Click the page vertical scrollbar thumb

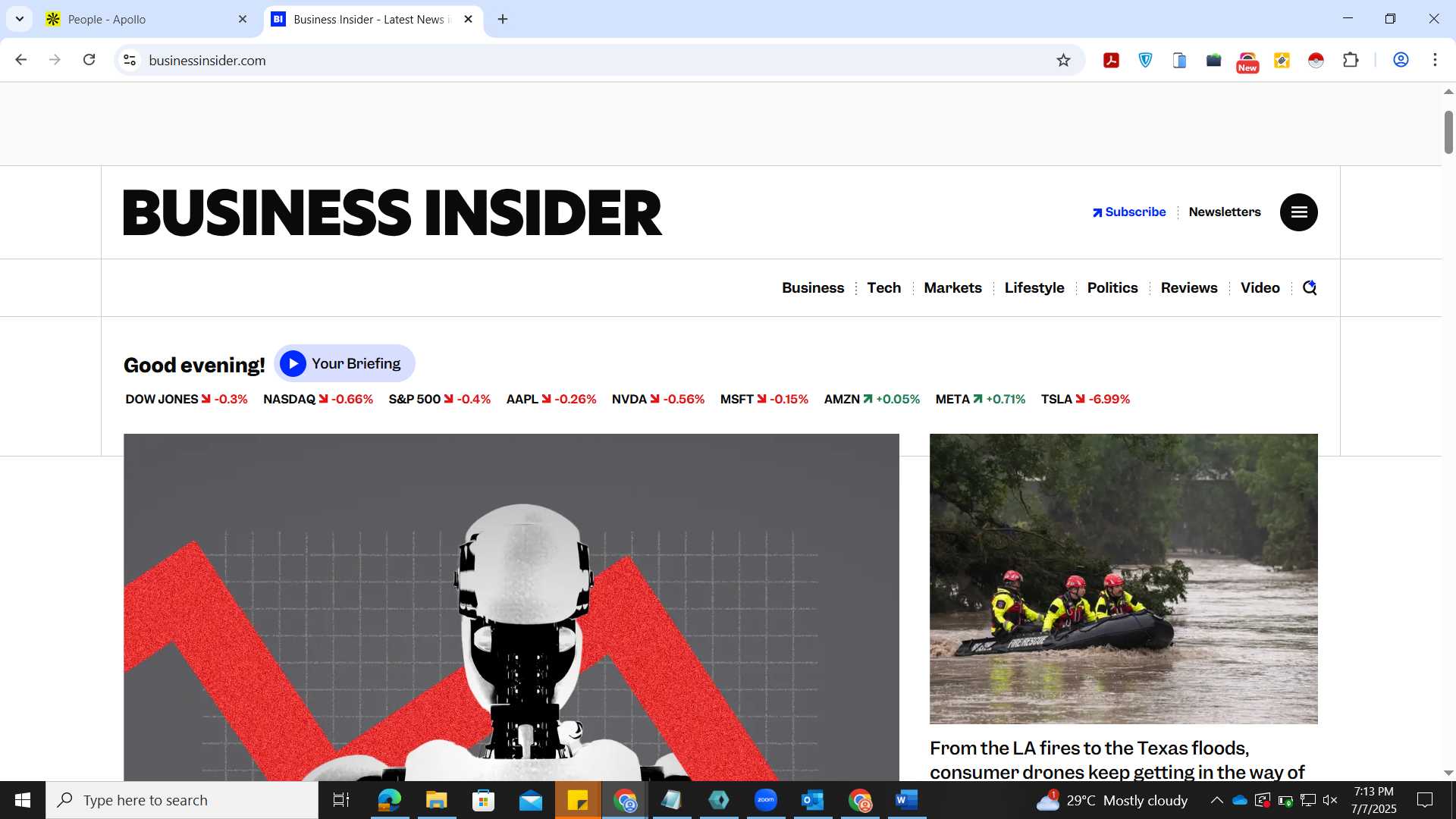pos(1448,132)
